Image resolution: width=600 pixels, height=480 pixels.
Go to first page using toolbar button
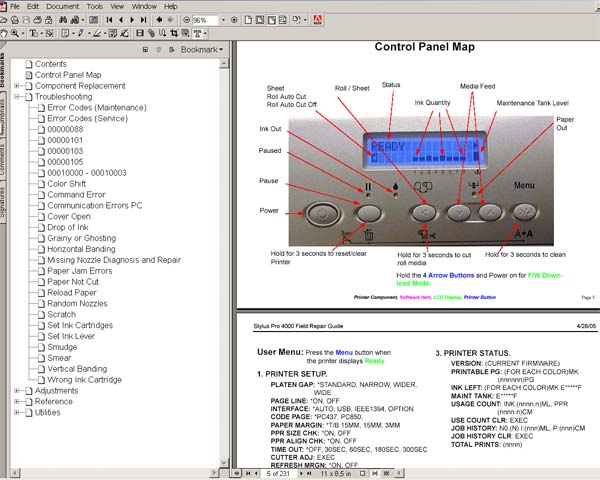click(x=109, y=20)
